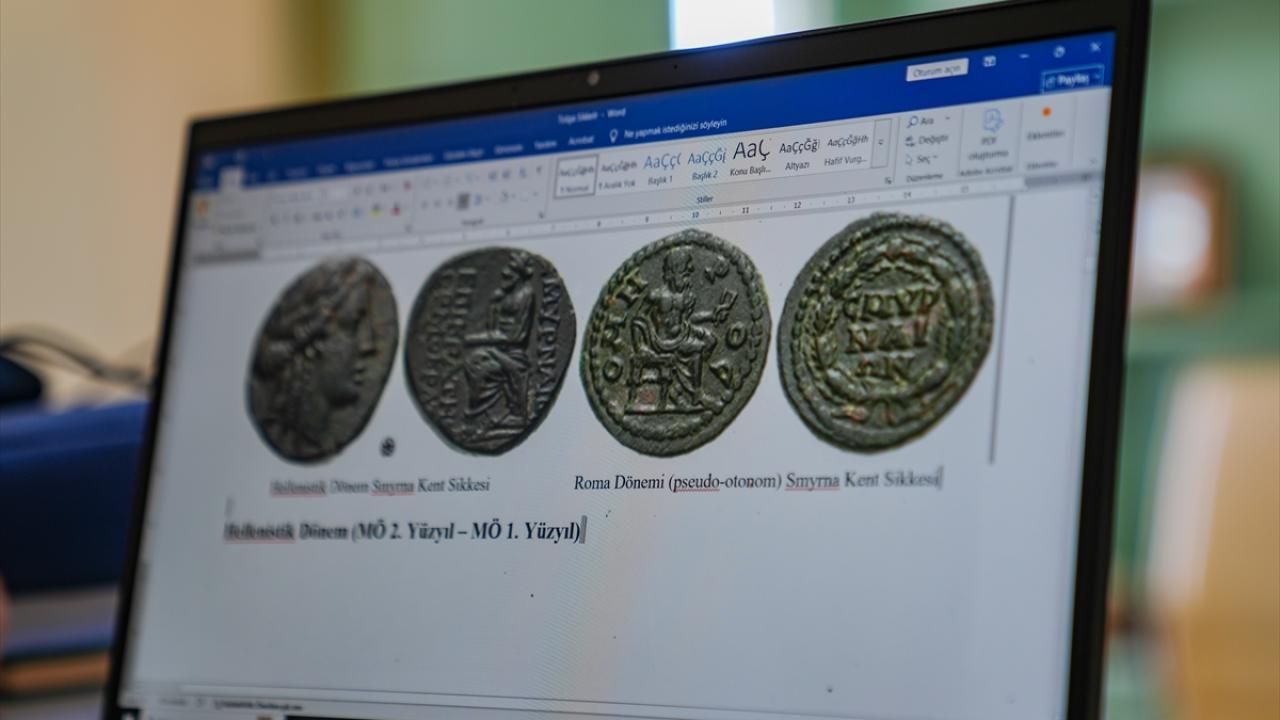The width and height of the screenshot is (1280, 720).
Task: Click the Ara find button
Action: (x=920, y=121)
